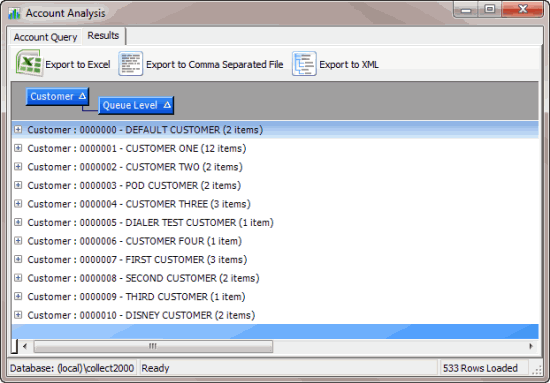Select row text 0000000 - DEFAULT CUSTOMER
Viewport: 550px width, 383px height.
tap(149, 130)
